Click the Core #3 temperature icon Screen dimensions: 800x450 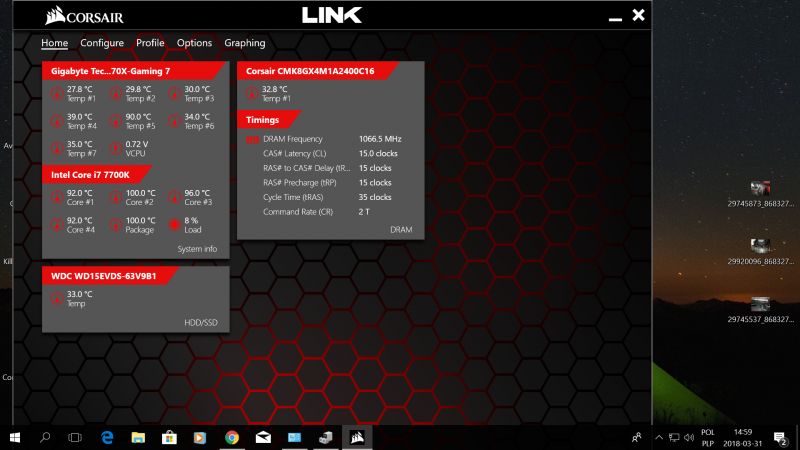(174, 197)
